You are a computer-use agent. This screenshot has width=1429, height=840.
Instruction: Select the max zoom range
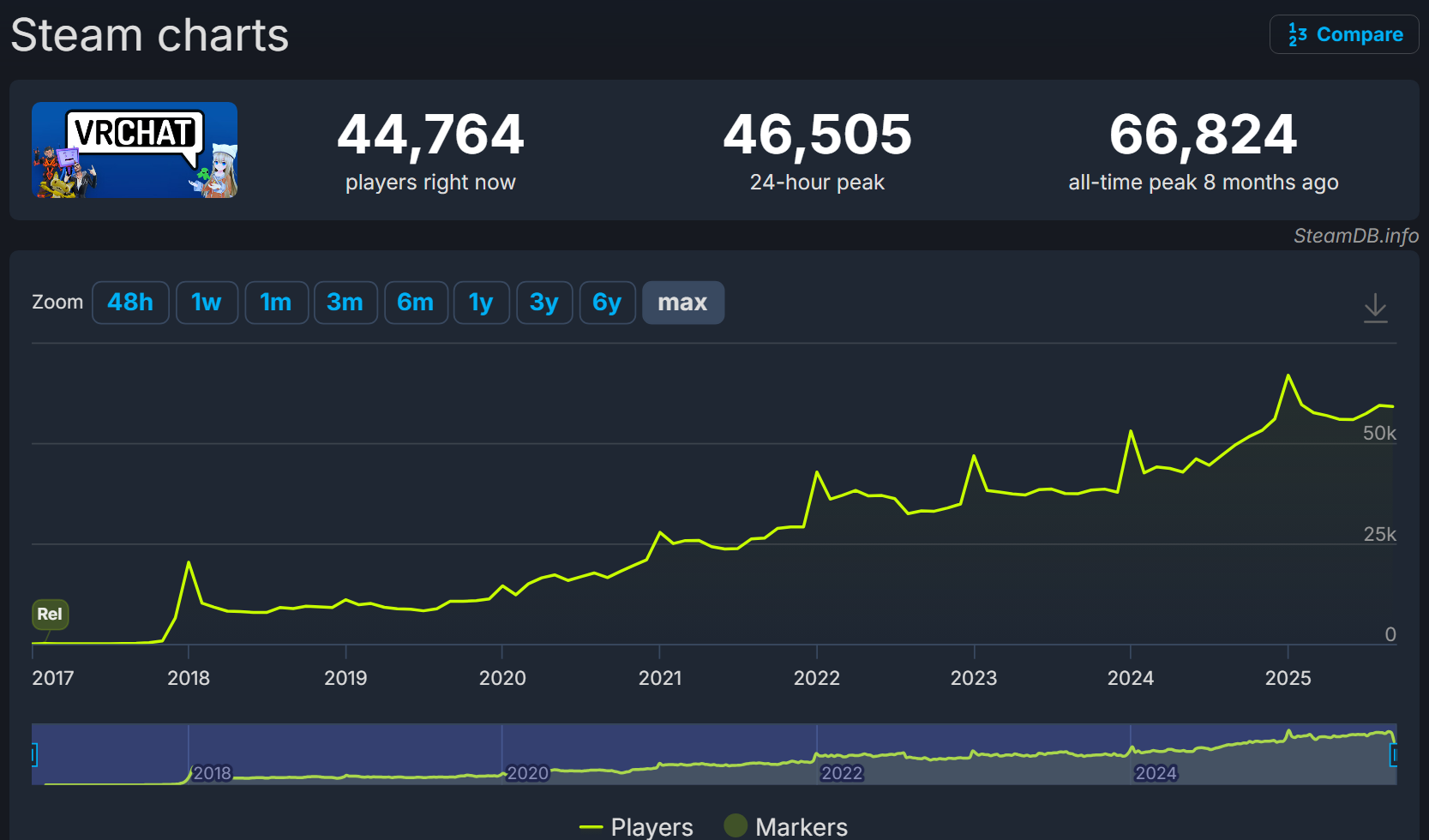pyautogui.click(x=683, y=303)
